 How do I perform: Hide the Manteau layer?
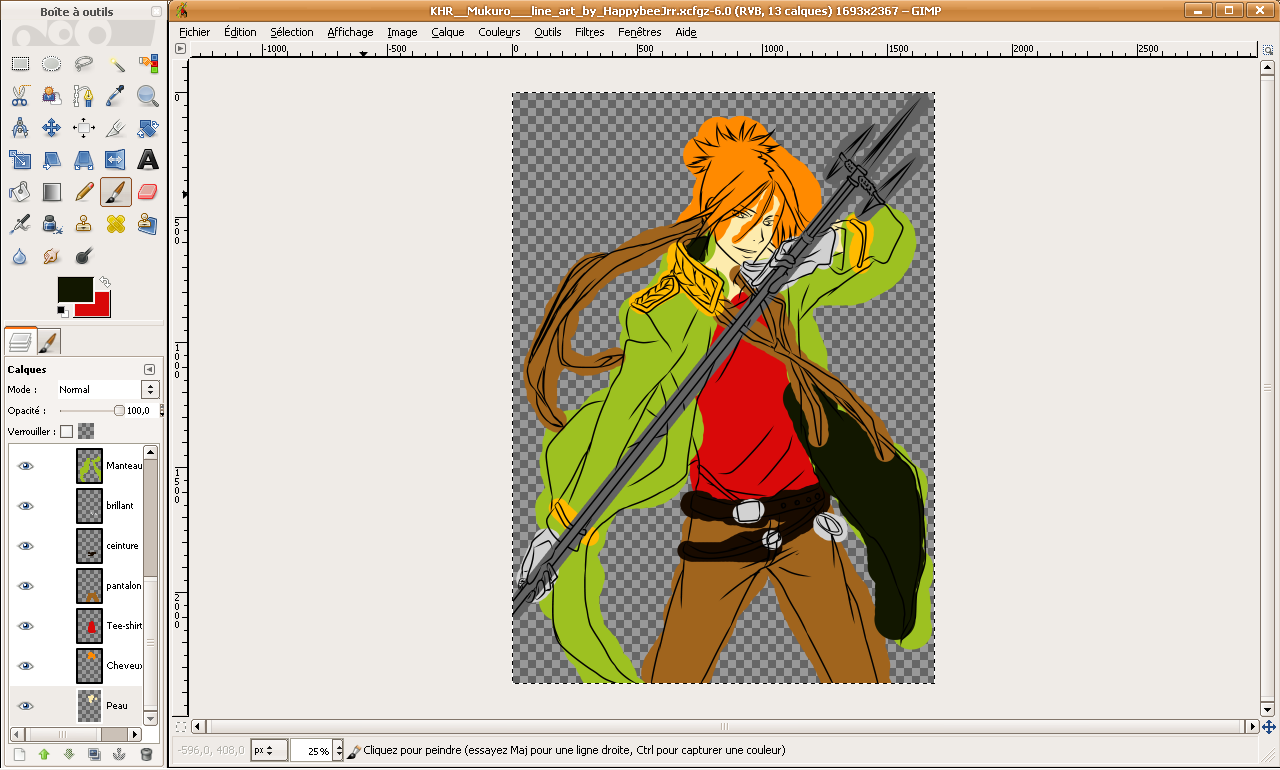click(x=26, y=466)
